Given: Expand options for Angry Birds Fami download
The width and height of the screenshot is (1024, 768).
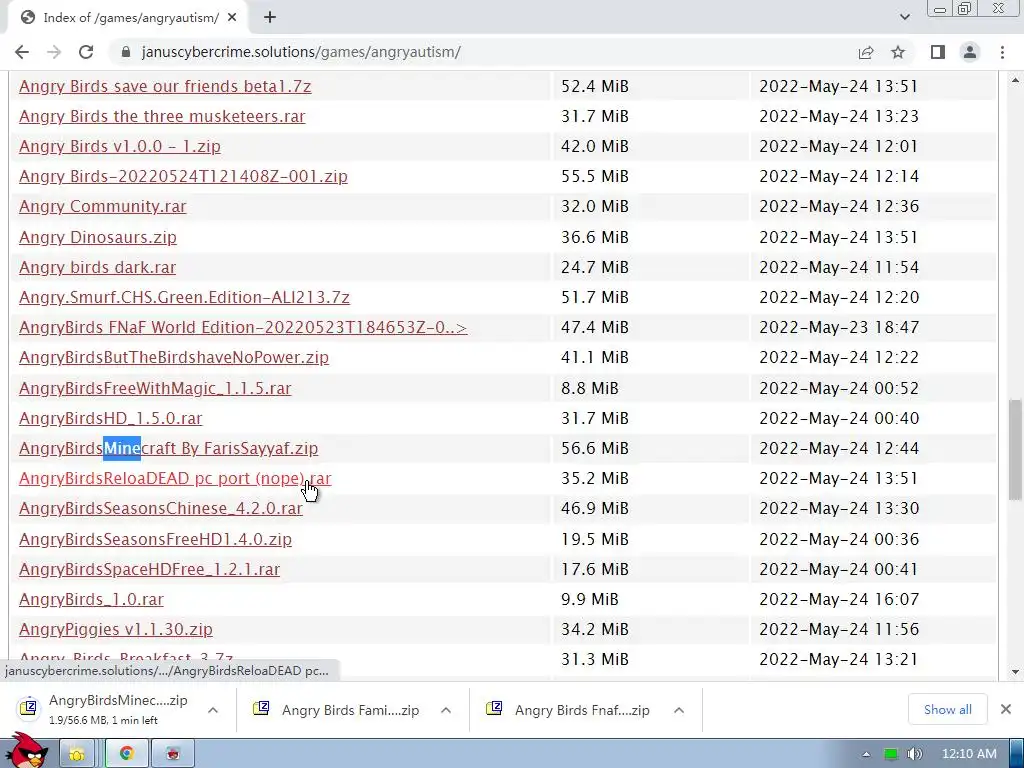Looking at the screenshot, I should click(x=446, y=710).
